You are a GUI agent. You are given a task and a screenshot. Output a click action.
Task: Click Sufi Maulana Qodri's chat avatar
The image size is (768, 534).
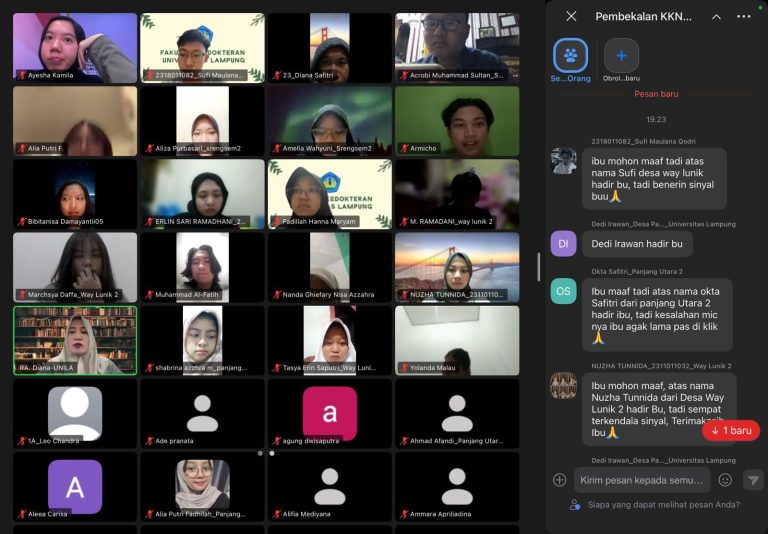click(564, 161)
